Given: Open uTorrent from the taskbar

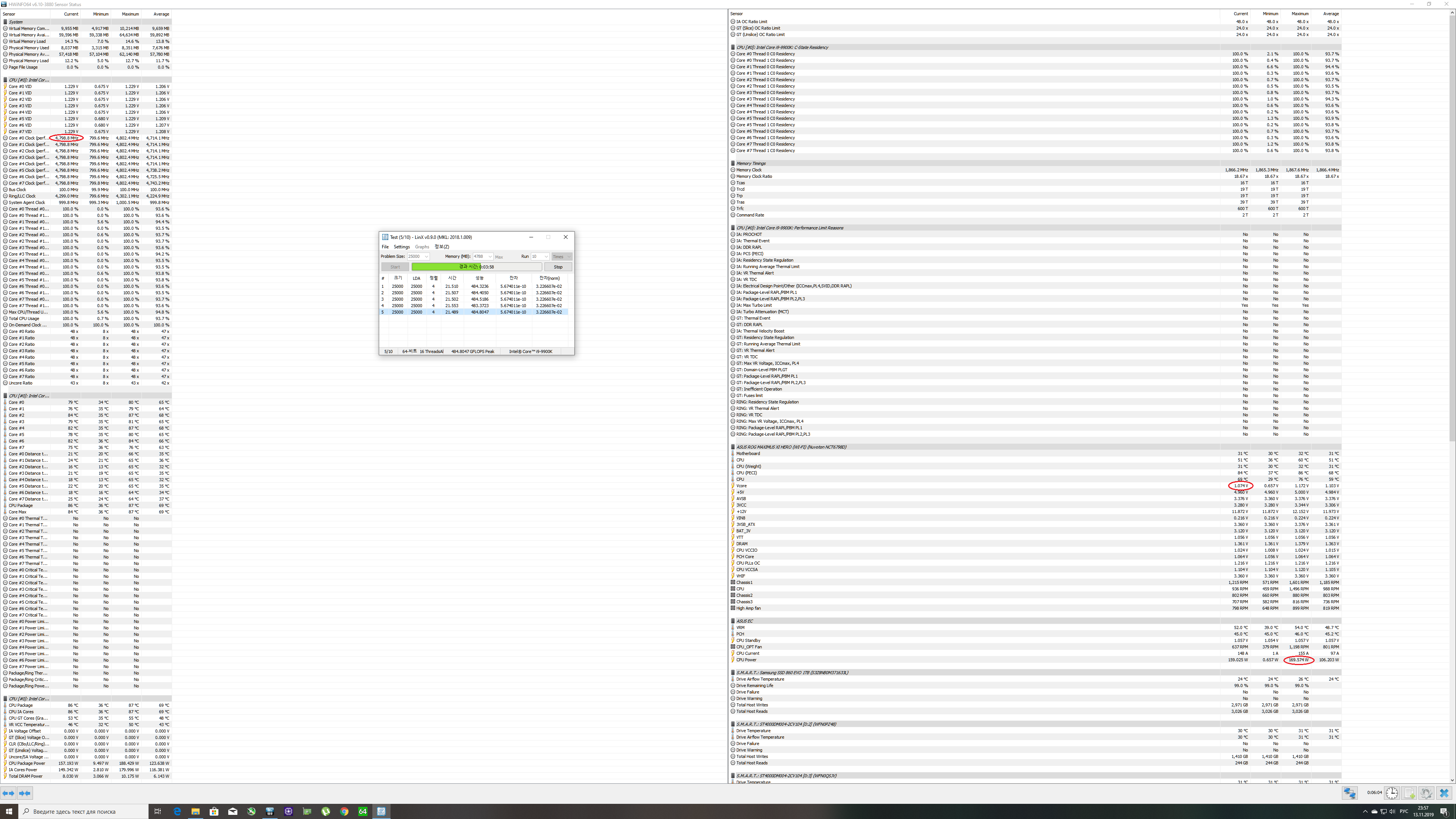Looking at the screenshot, I should click(326, 811).
